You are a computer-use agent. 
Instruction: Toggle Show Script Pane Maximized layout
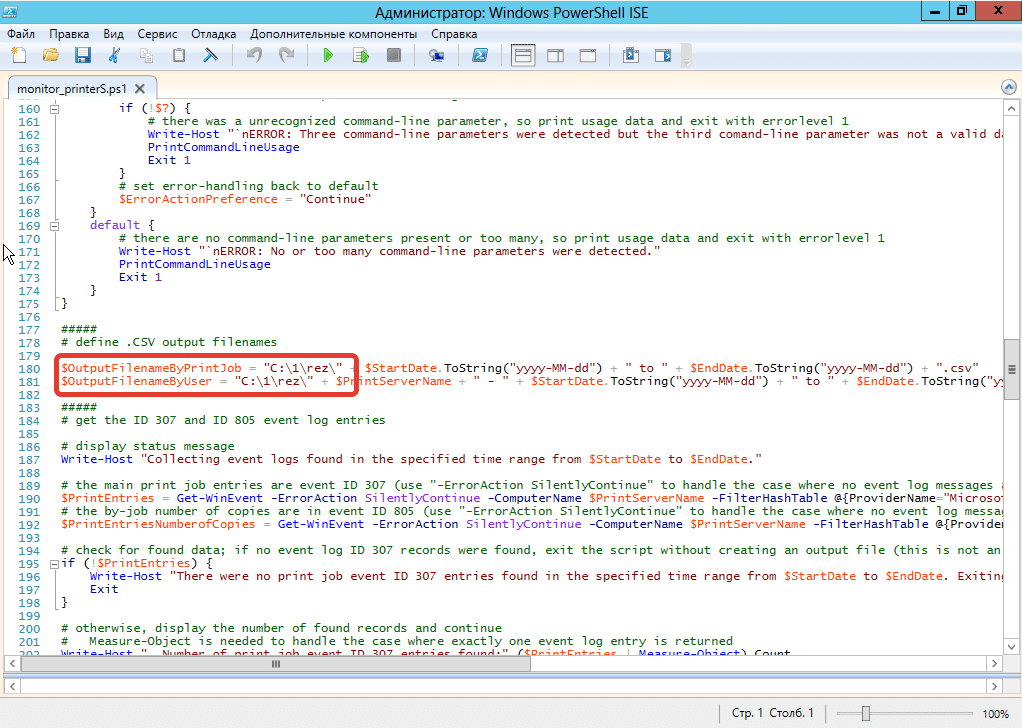[590, 55]
